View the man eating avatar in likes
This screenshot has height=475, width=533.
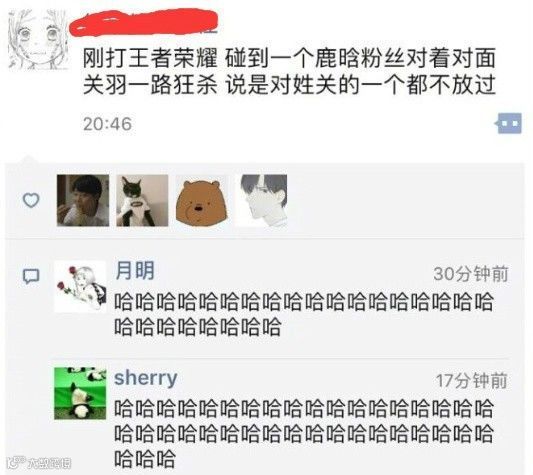point(83,201)
